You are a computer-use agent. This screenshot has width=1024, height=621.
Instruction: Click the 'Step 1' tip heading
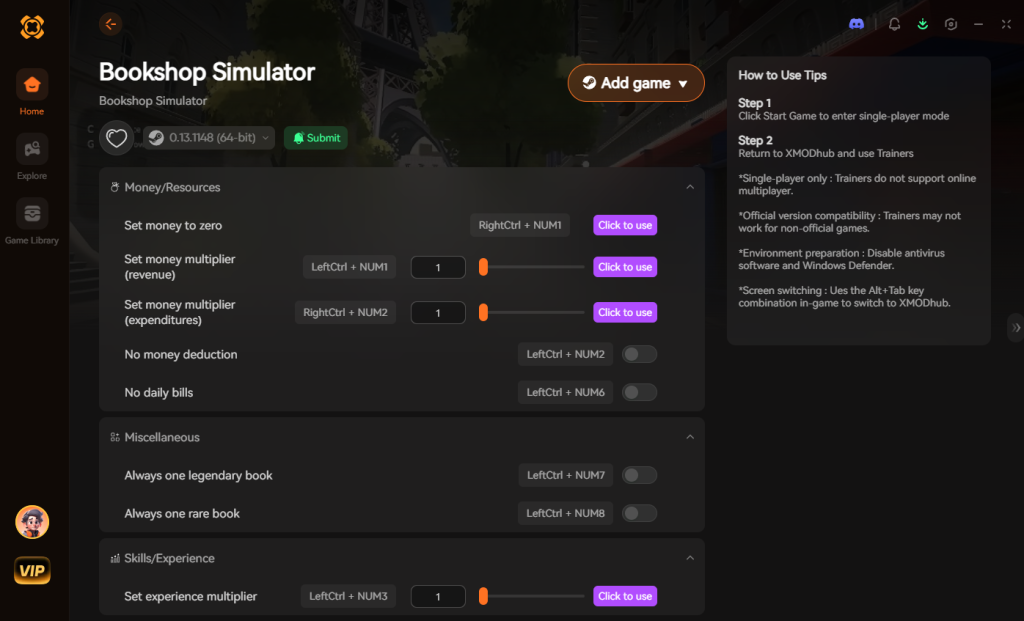pos(755,103)
